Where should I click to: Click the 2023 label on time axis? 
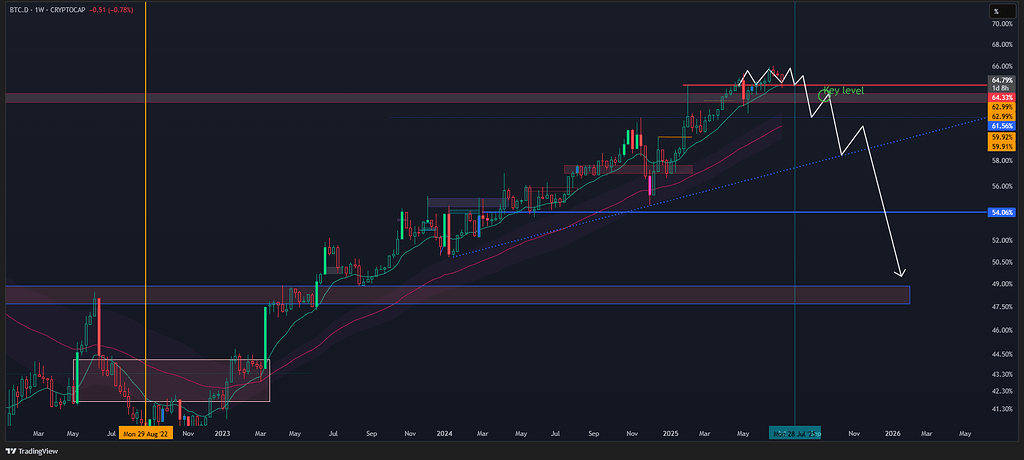223,433
